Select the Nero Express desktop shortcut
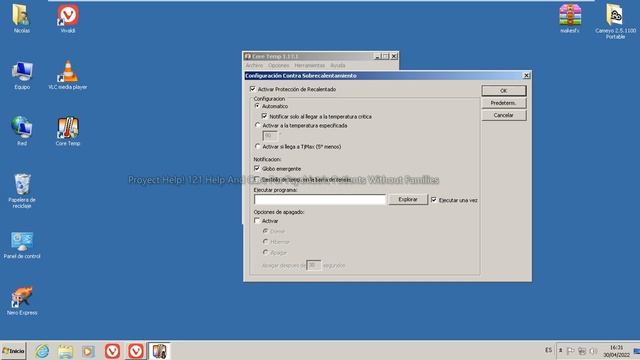Screen dimensions: 640x360 pyautogui.click(x=22, y=301)
